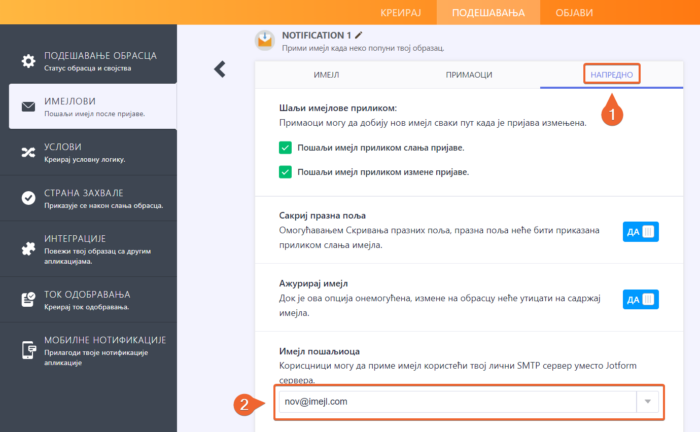Open ТОК ОДОБРАВАЊА sidebar section
The image size is (700, 432).
tap(88, 300)
